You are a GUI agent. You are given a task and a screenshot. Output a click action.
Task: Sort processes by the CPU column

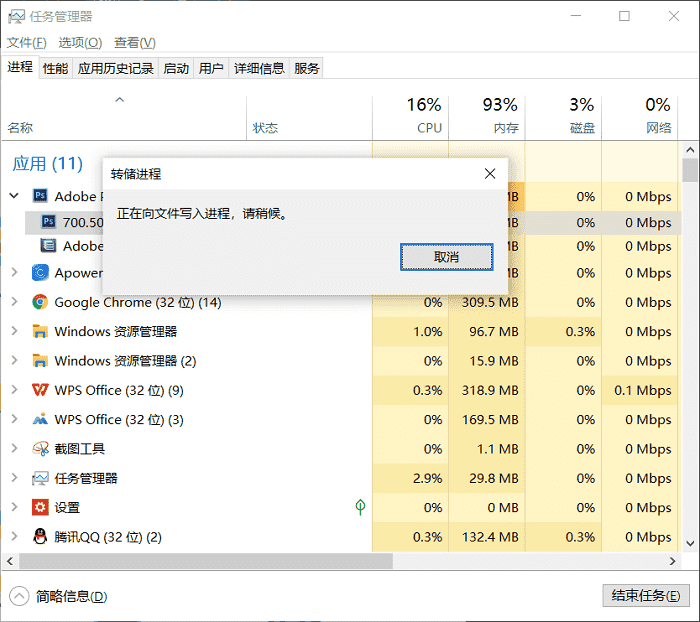pyautogui.click(x=411, y=118)
